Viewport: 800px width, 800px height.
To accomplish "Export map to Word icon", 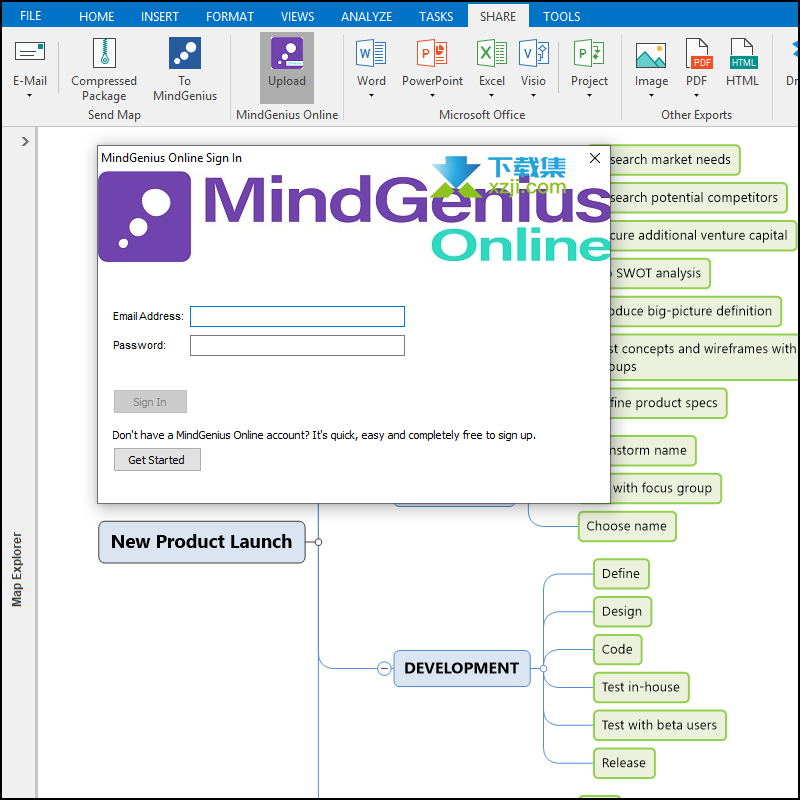I will point(371,53).
